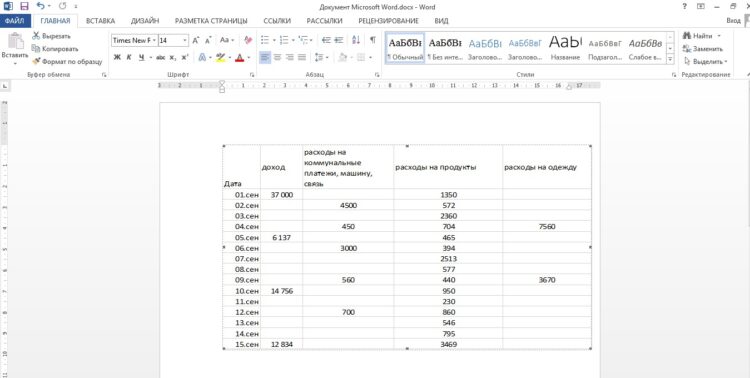Activate Формат по образцу painter

[67, 61]
